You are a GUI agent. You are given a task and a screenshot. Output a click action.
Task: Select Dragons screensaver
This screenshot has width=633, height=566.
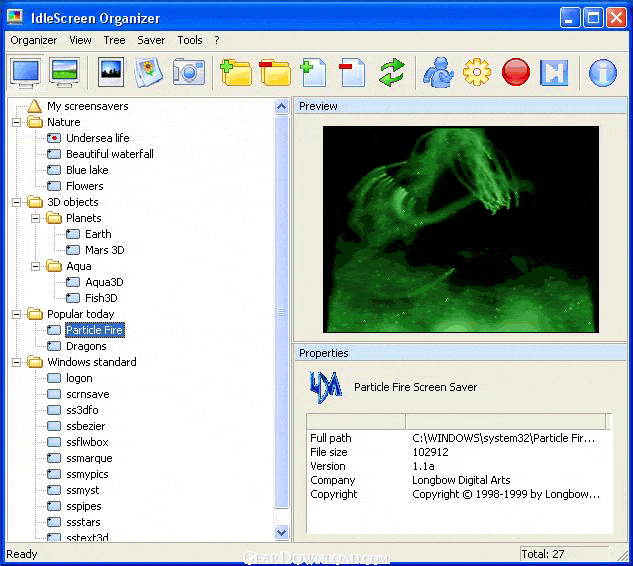tap(86, 346)
